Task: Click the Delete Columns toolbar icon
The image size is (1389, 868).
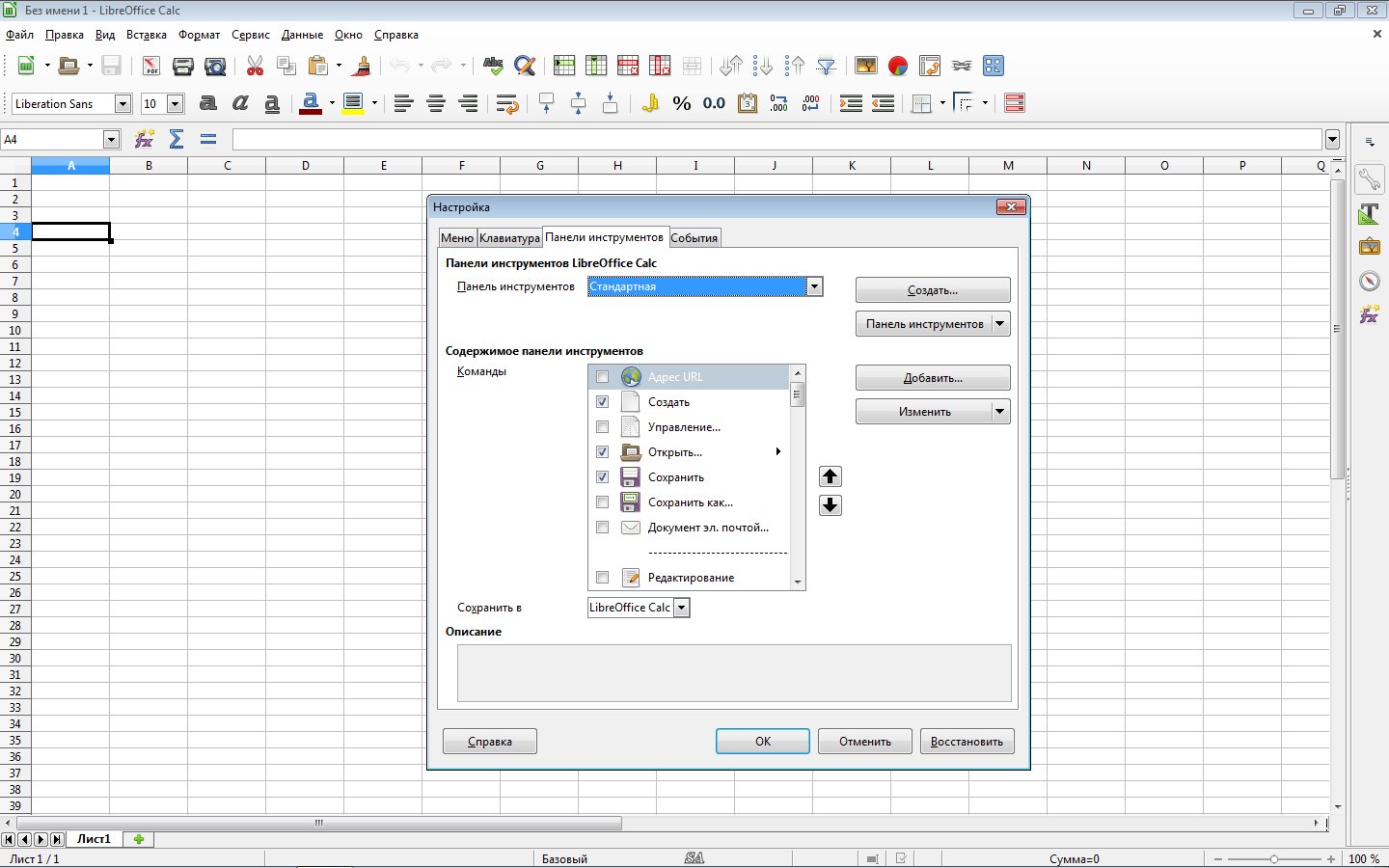Action: pyautogui.click(x=660, y=66)
